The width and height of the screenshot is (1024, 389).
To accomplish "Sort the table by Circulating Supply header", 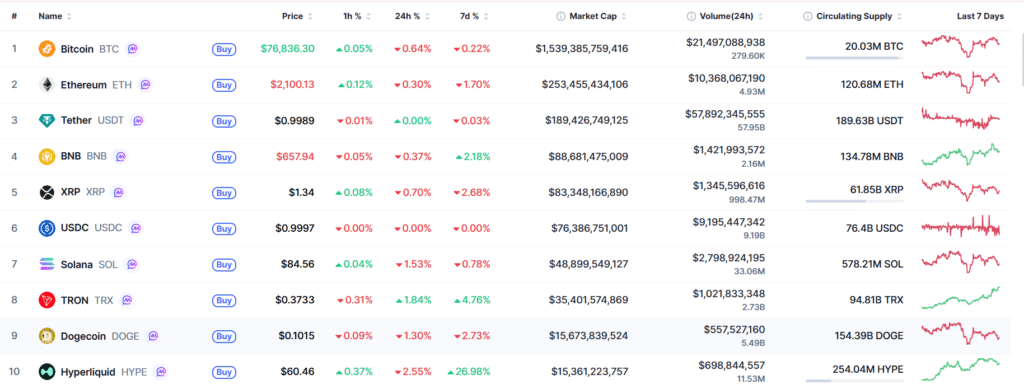I will tap(859, 16).
